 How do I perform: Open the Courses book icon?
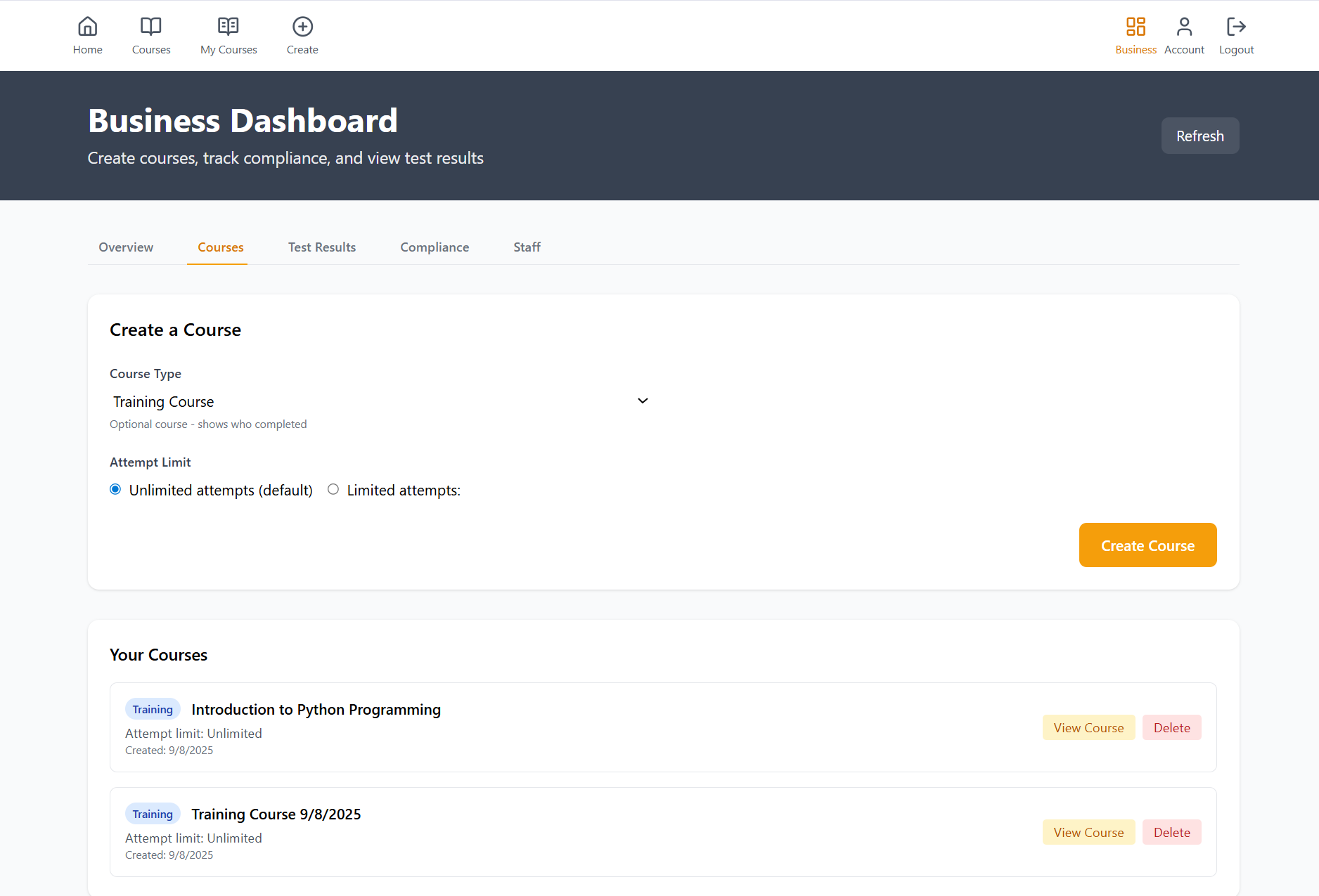[150, 27]
